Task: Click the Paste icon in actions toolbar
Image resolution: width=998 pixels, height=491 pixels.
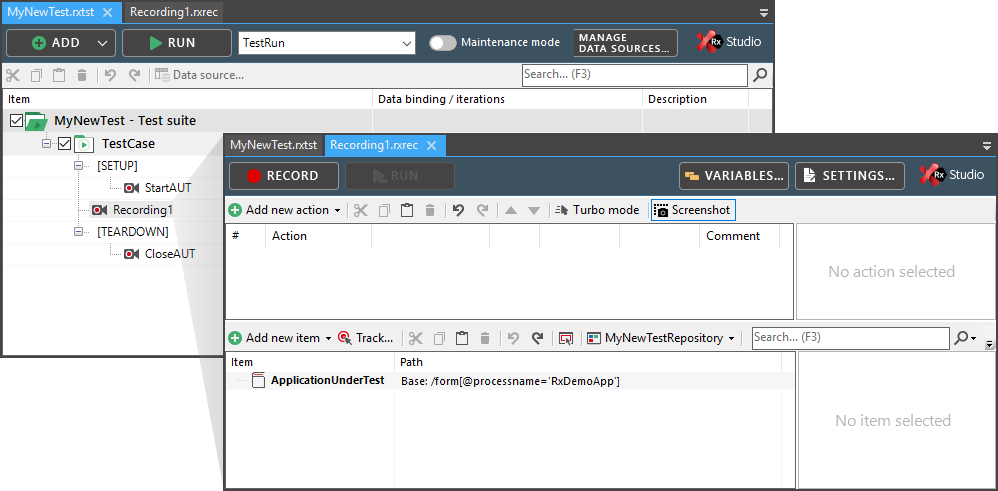Action: pos(407,210)
